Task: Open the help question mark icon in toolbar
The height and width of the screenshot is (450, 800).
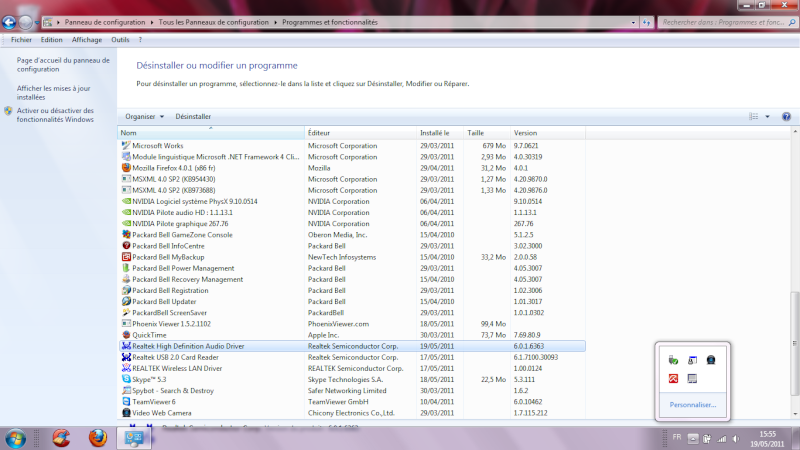Action: pyautogui.click(x=786, y=116)
